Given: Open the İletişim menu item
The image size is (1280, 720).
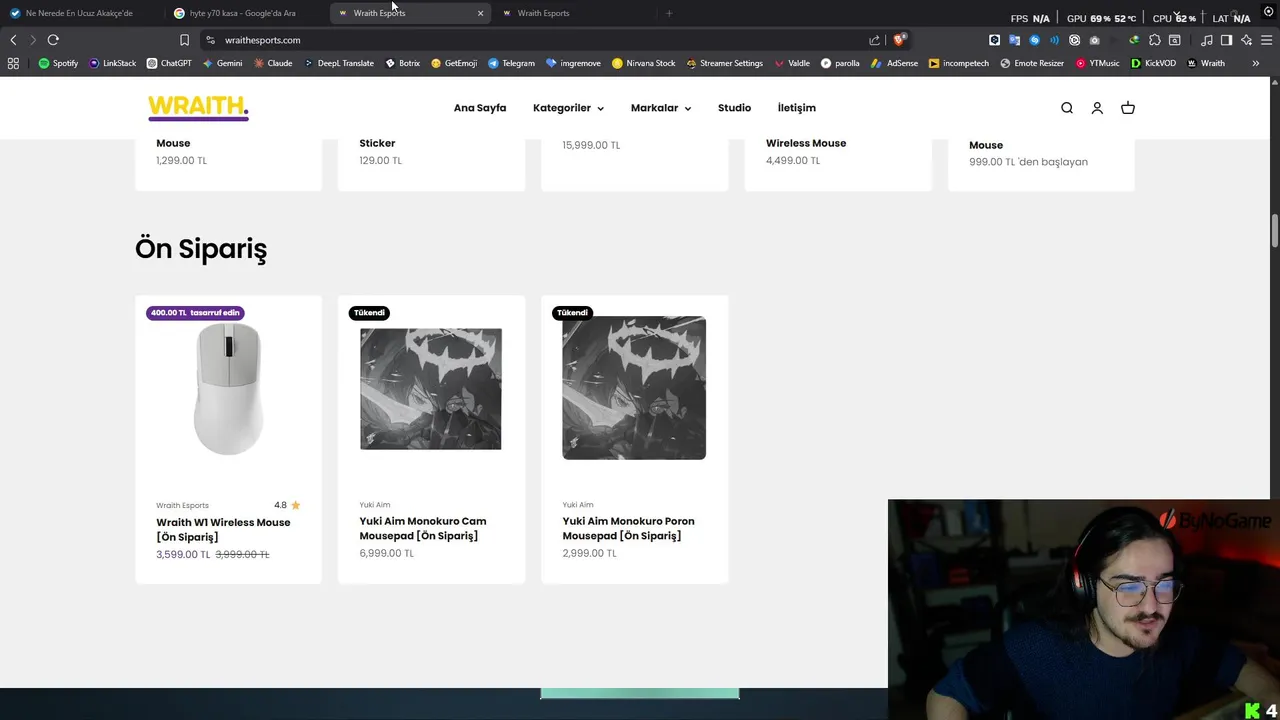Looking at the screenshot, I should click(797, 108).
